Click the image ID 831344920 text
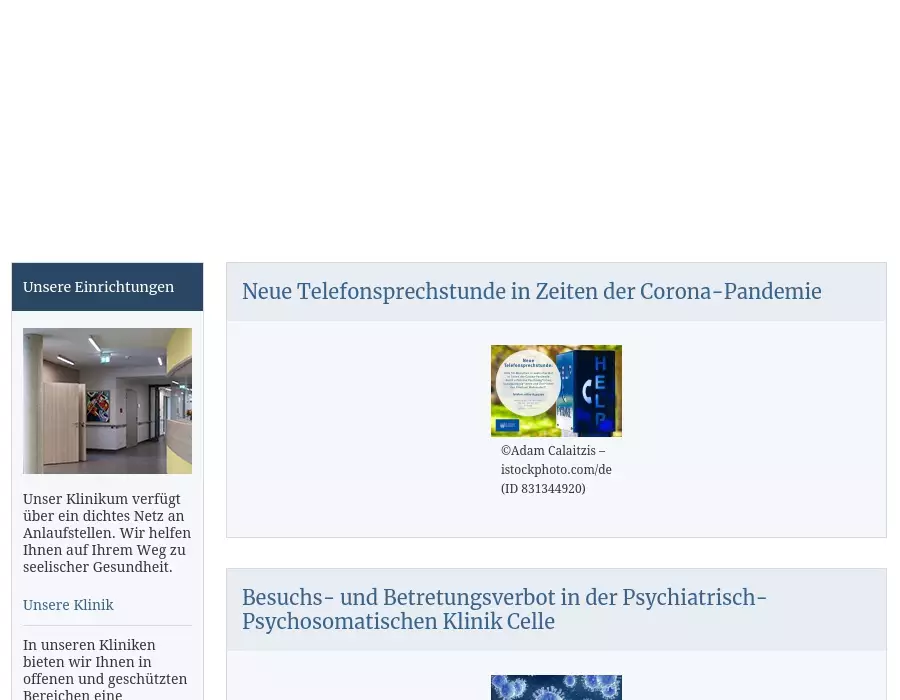The height and width of the screenshot is (700, 900). 543,489
